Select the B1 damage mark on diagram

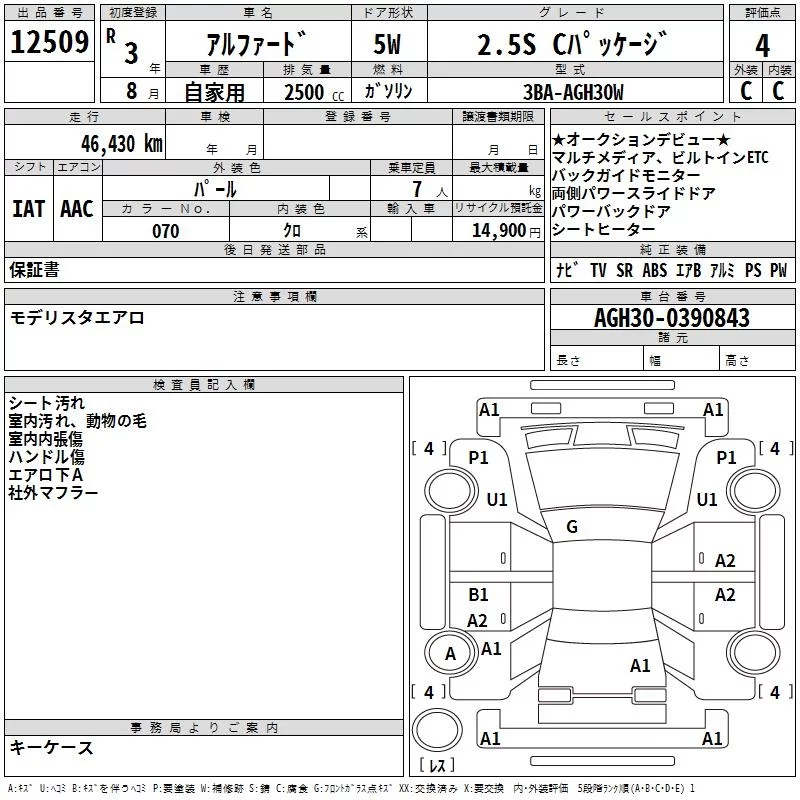point(479,595)
